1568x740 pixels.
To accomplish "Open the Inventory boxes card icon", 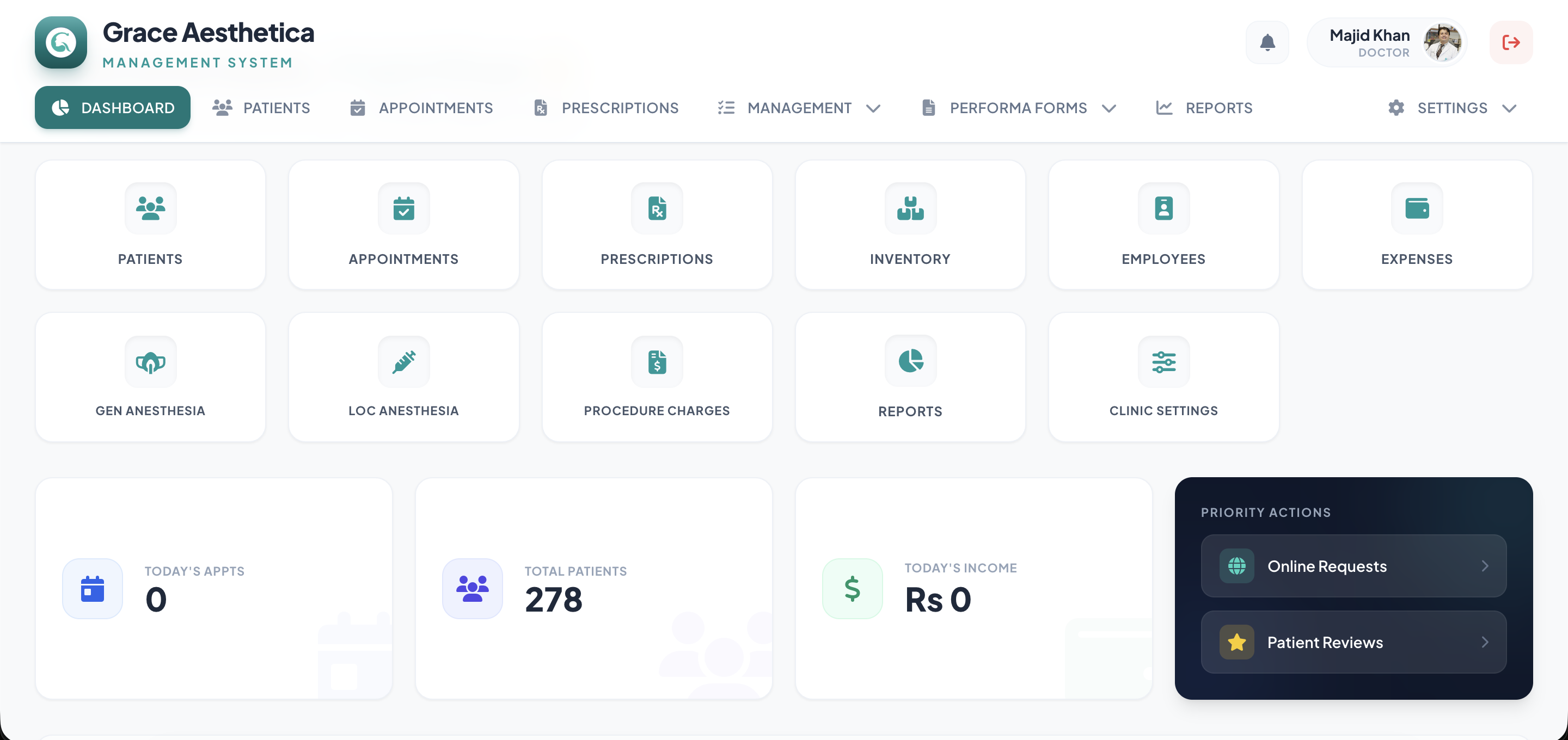I will click(910, 208).
